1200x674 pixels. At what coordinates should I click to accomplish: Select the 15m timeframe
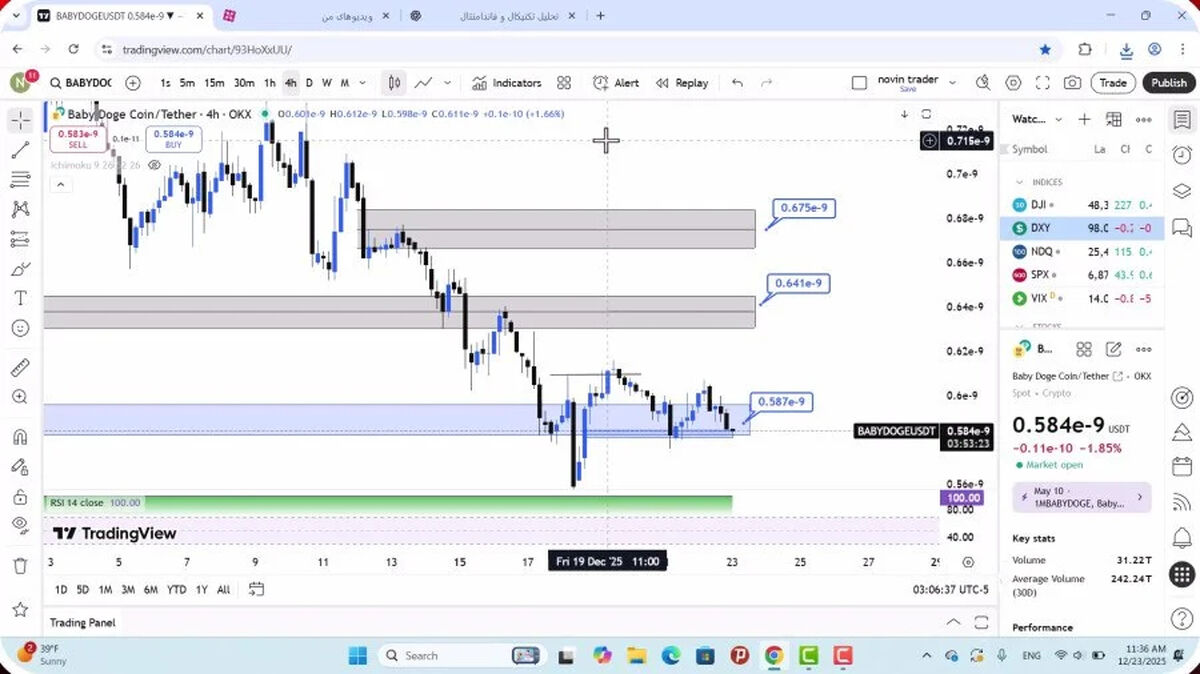[x=214, y=83]
